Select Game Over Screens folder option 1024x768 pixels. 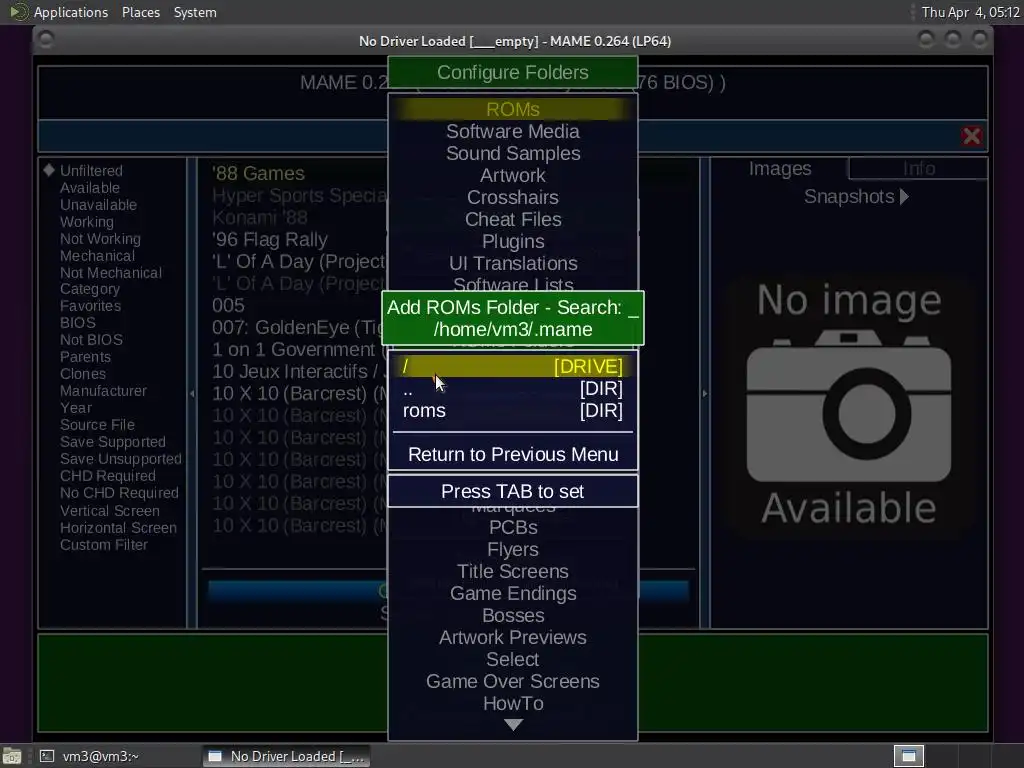[513, 681]
